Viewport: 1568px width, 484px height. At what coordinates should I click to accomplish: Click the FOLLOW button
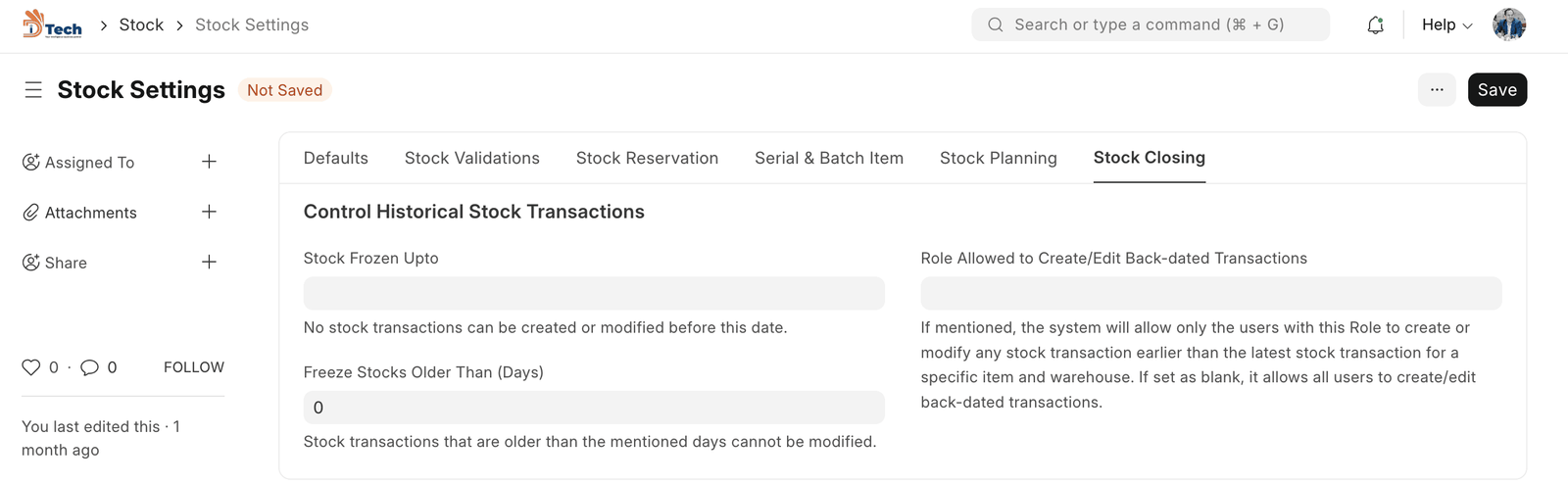pos(194,367)
